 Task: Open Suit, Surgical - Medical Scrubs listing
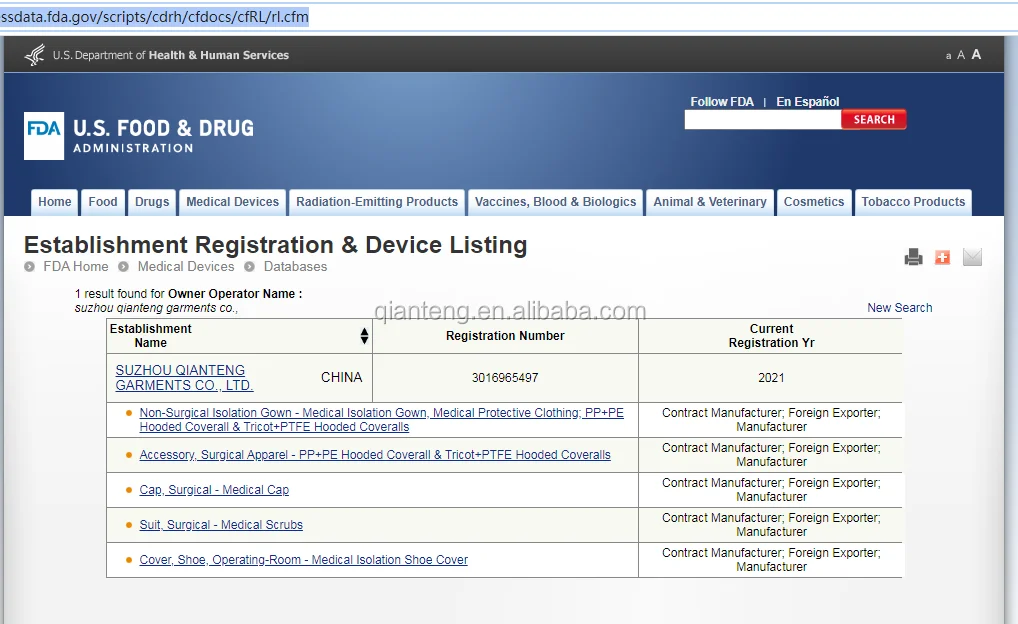221,525
